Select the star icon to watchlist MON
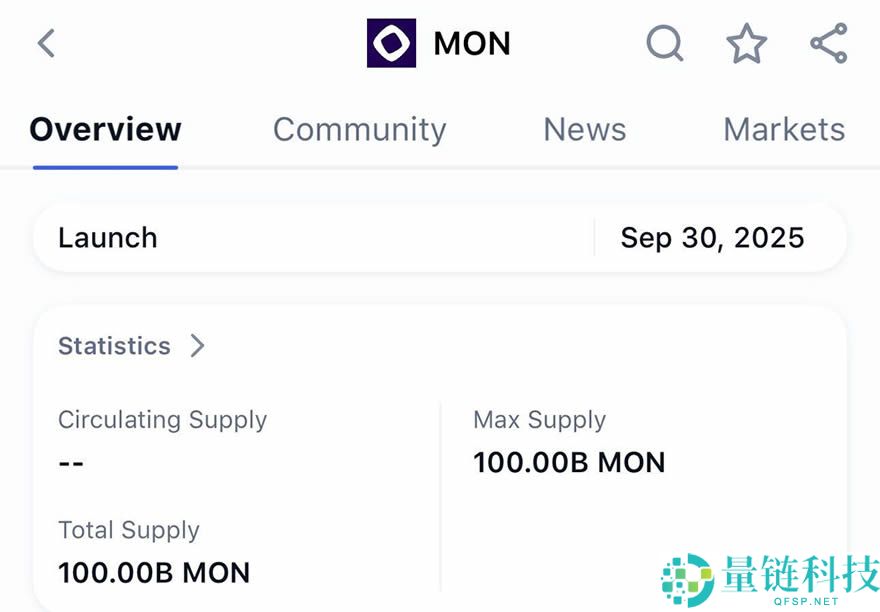The image size is (880, 612). coord(746,43)
